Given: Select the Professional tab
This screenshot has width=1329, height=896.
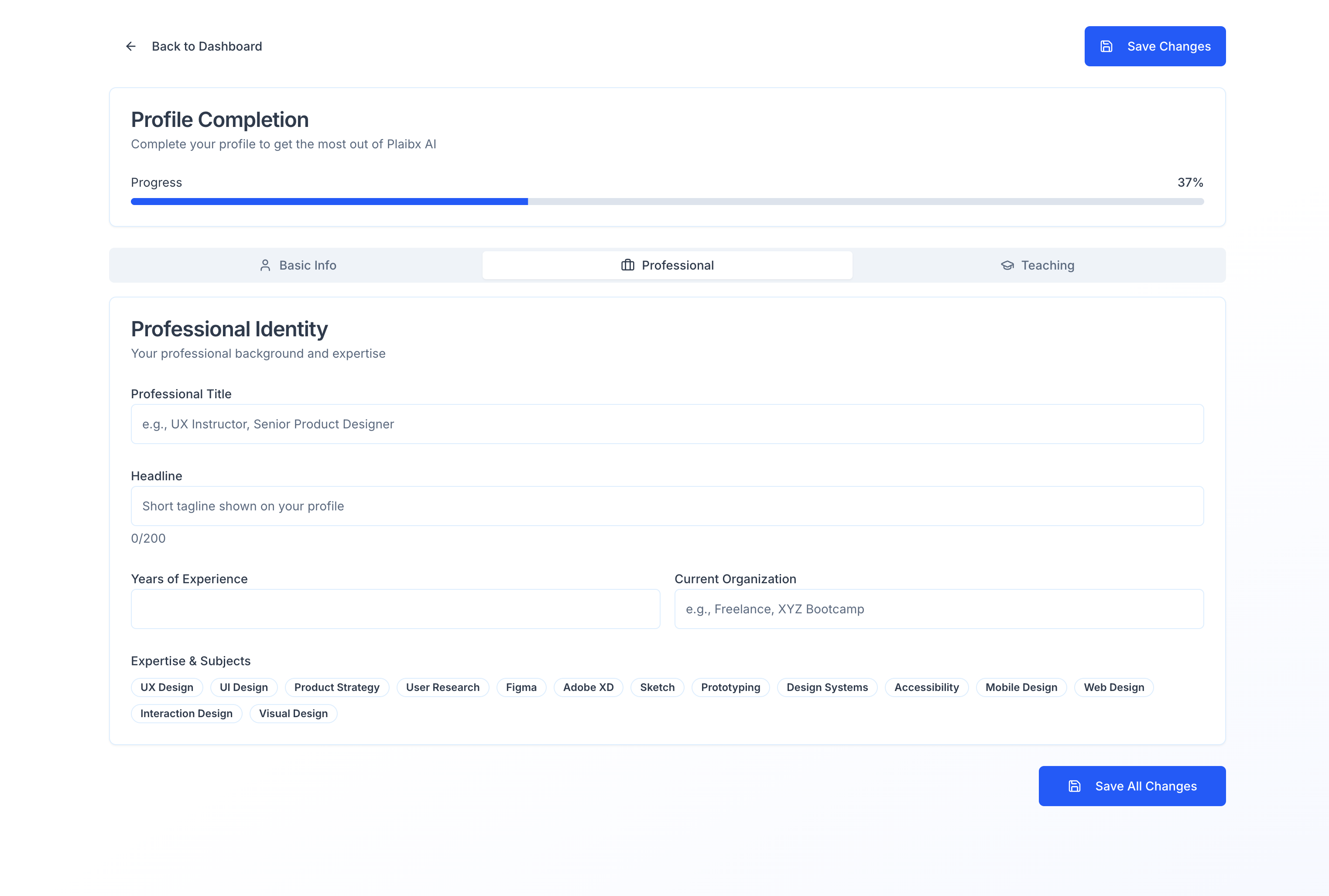Looking at the screenshot, I should (x=668, y=265).
